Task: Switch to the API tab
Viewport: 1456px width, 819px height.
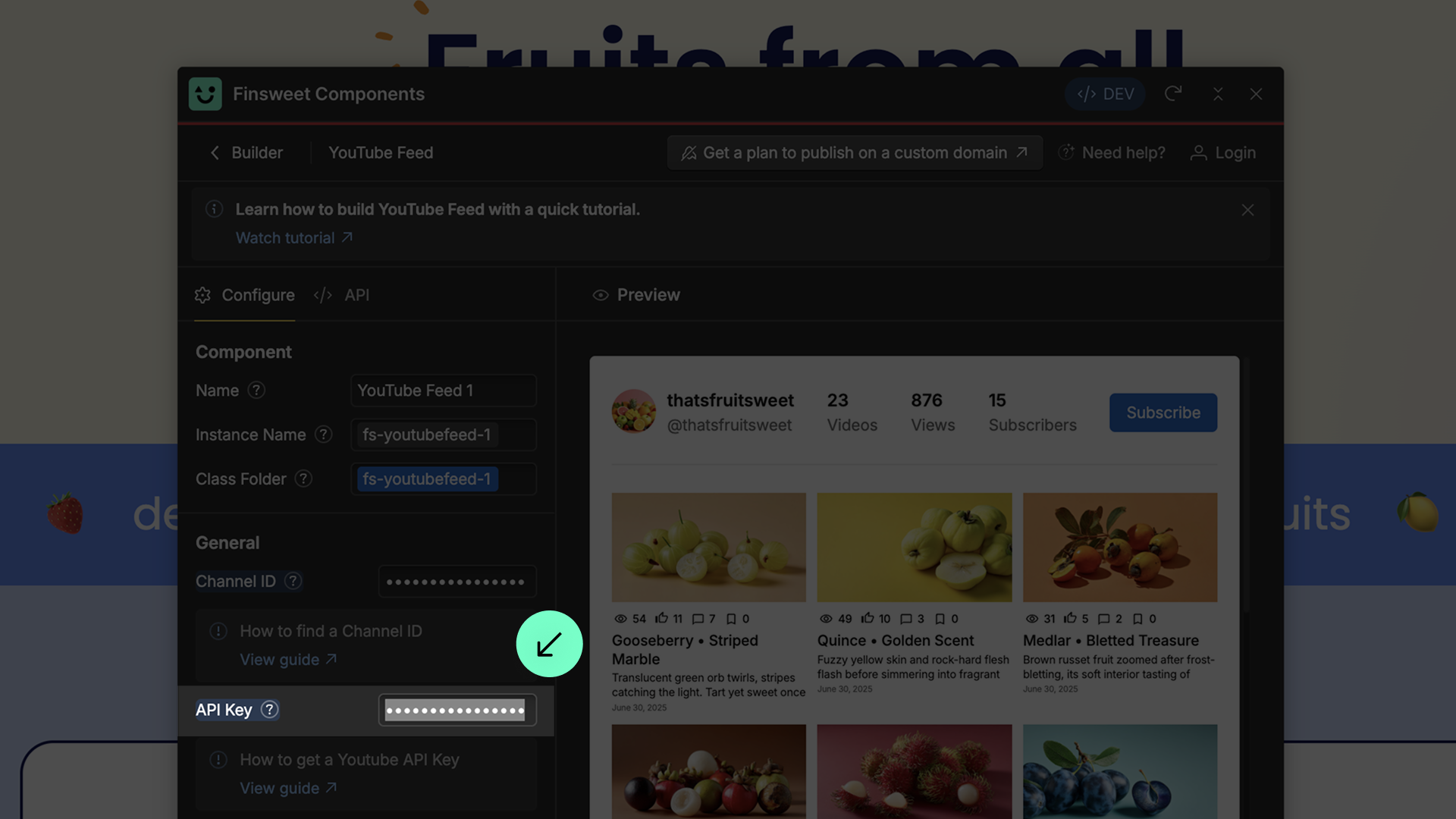Action: pos(342,295)
